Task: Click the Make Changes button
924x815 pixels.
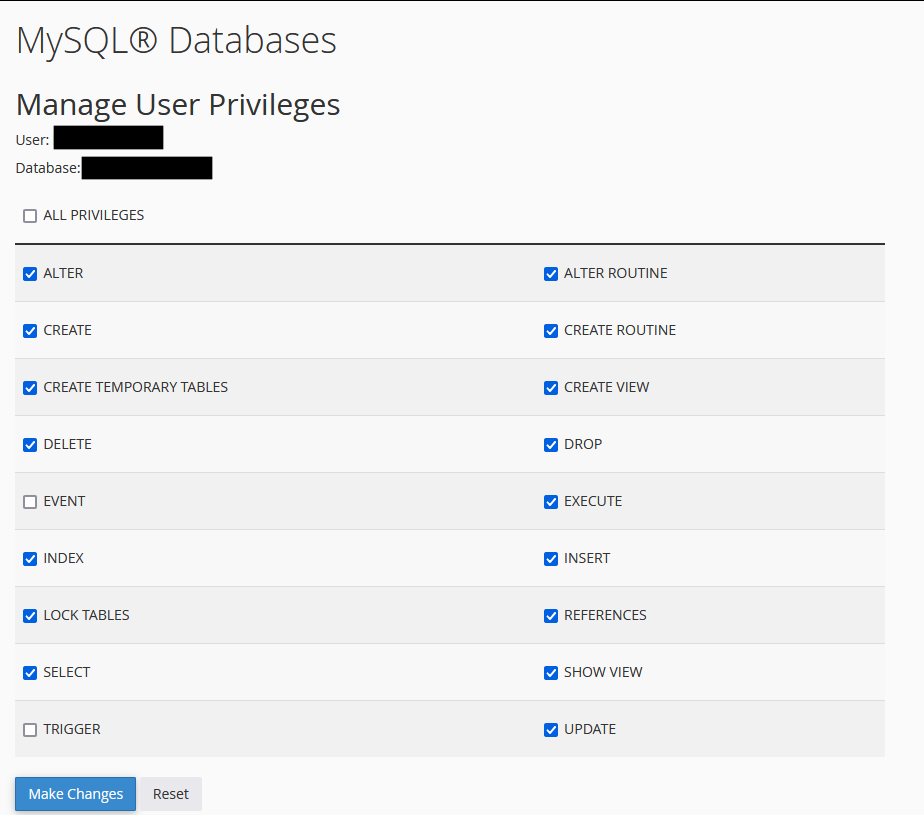Action: (x=75, y=794)
